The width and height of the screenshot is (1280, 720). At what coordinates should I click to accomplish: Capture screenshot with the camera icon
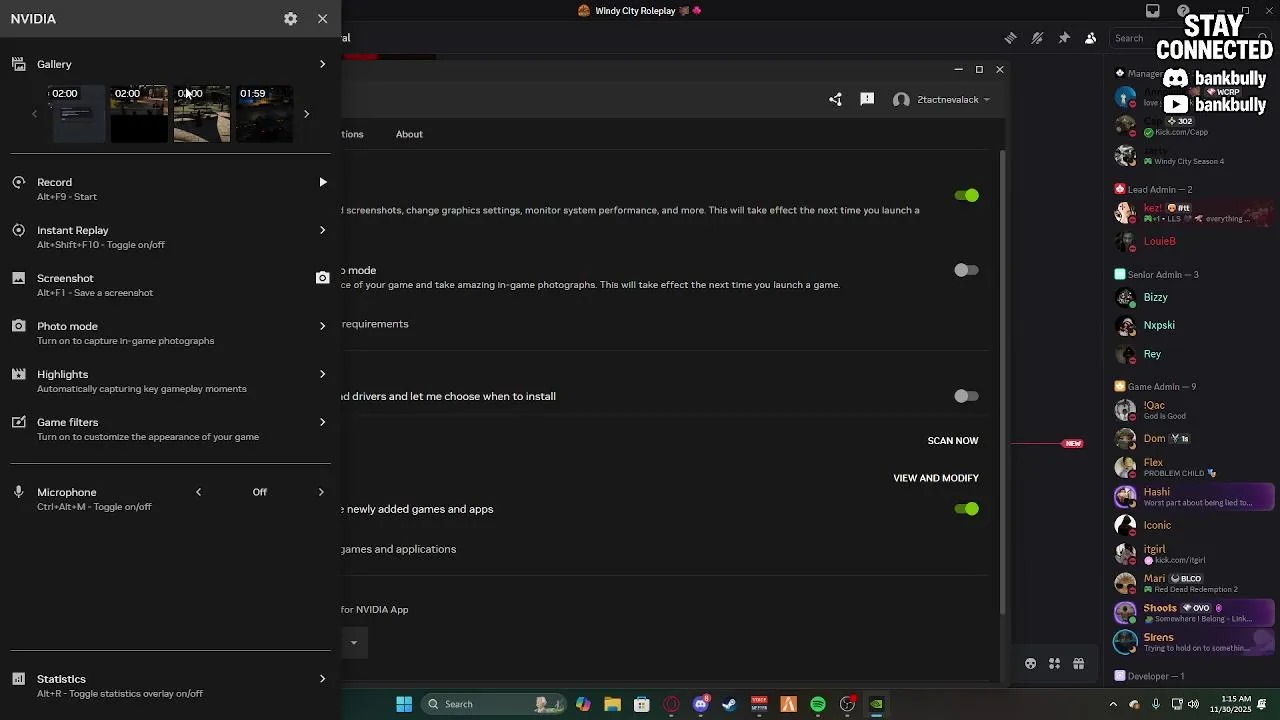(322, 278)
